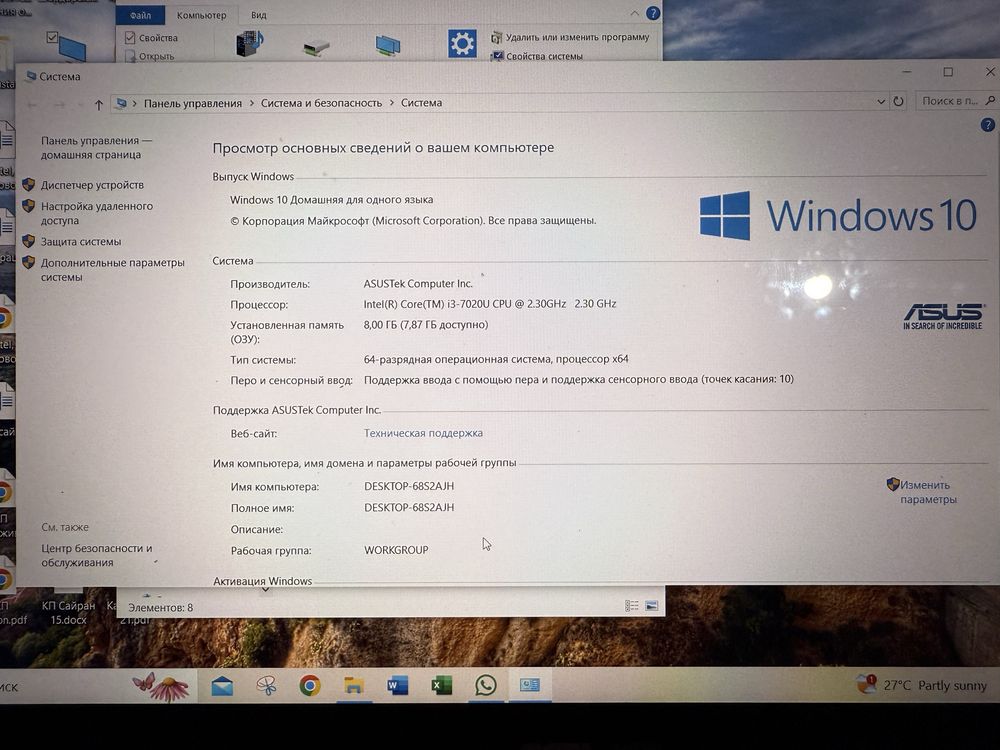Click the WORKGROUP value
This screenshot has width=1000, height=750.
click(396, 550)
